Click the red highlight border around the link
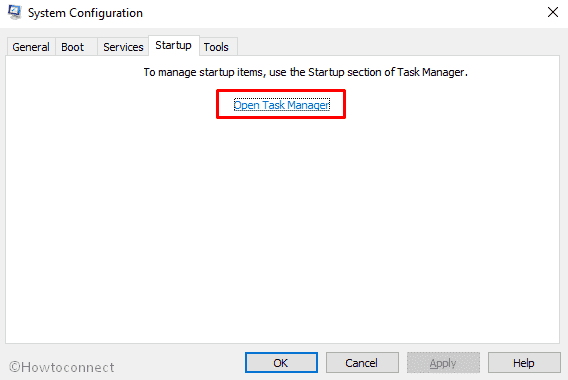 pos(281,91)
